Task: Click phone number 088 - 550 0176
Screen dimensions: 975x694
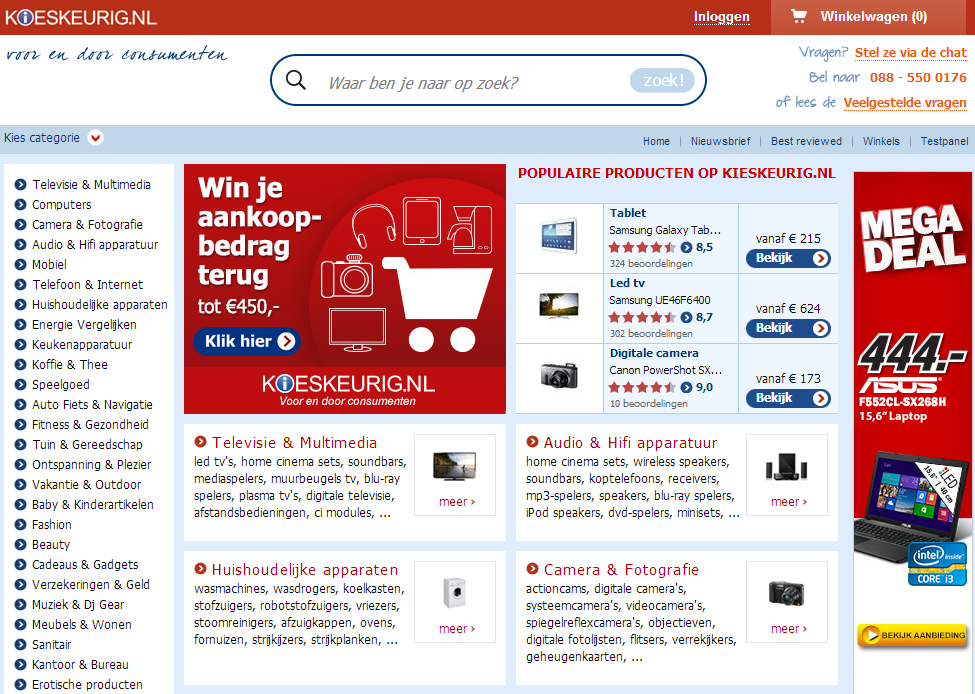Action: [918, 78]
